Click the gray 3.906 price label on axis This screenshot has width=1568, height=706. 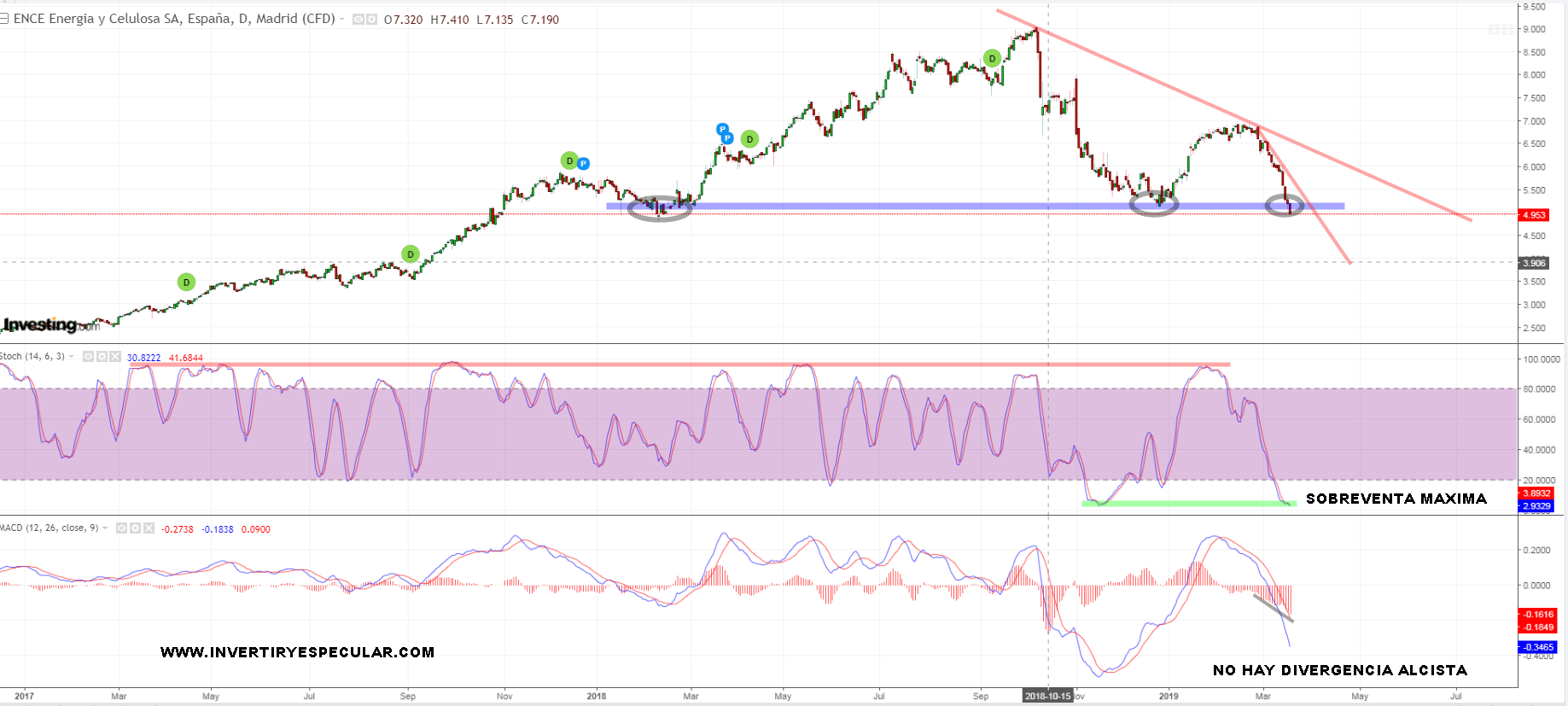(x=1534, y=263)
